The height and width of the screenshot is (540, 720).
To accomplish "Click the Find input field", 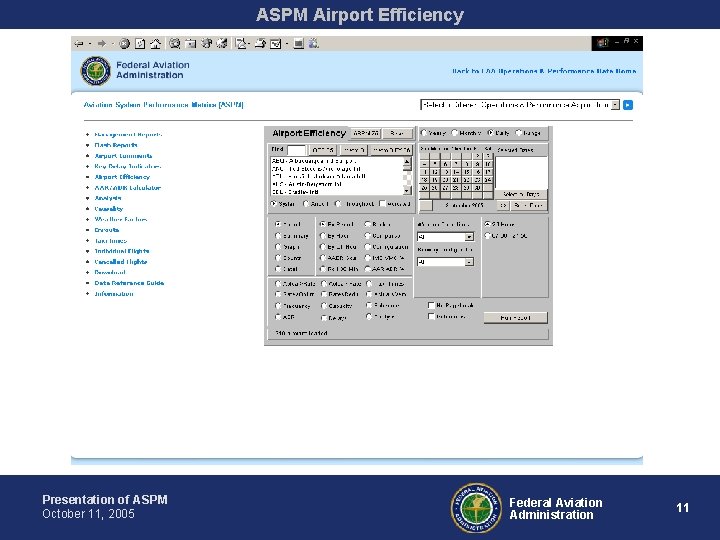I will (x=296, y=150).
